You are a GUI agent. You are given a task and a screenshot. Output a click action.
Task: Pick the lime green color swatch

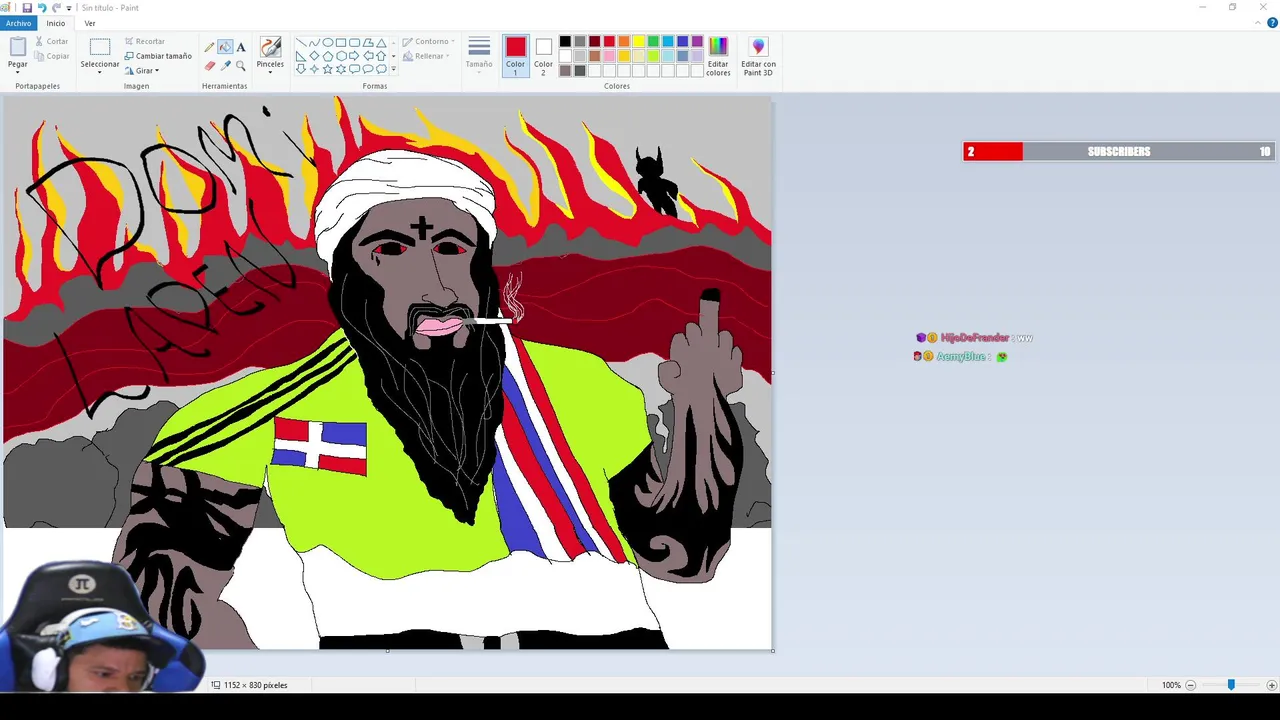[x=653, y=56]
